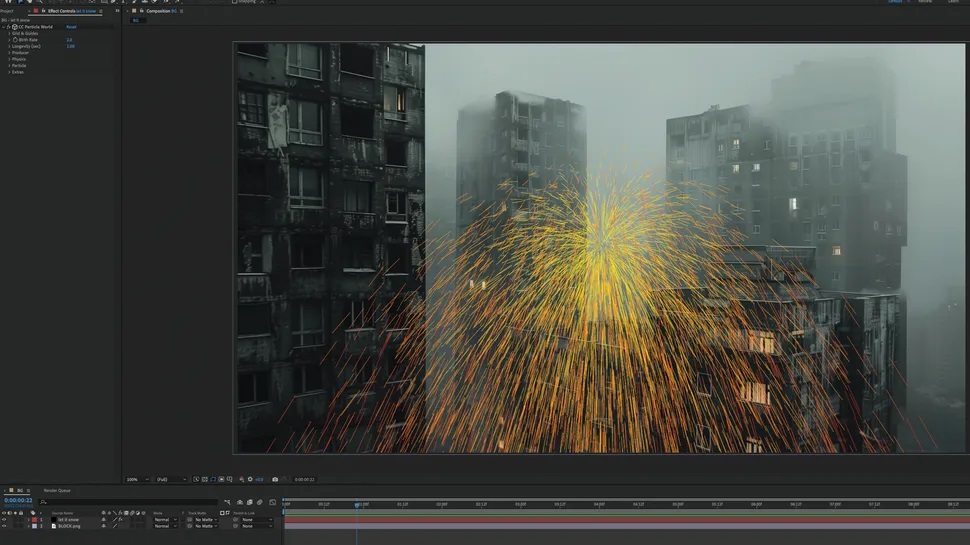970x545 pixels.
Task: Click the timeline layer search field
Action: coord(127,502)
